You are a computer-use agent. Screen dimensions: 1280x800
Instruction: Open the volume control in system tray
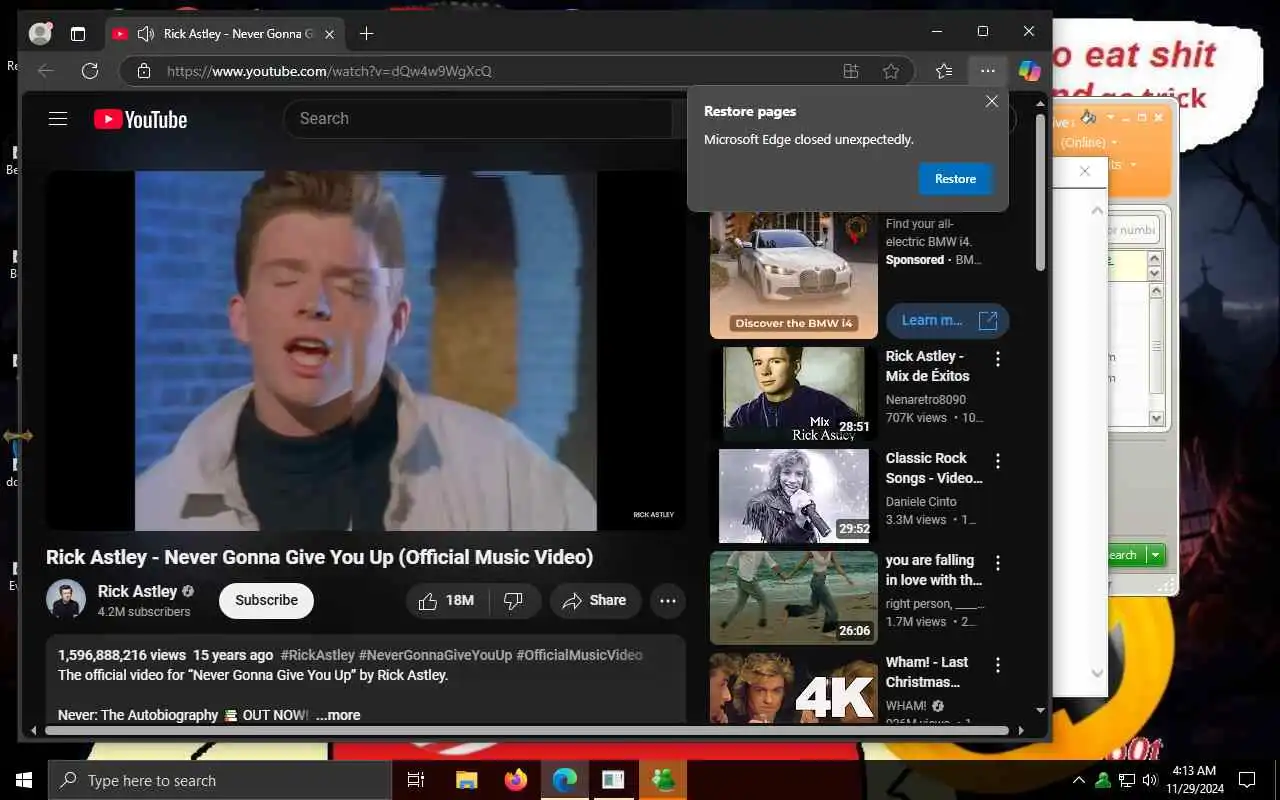pos(1150,780)
